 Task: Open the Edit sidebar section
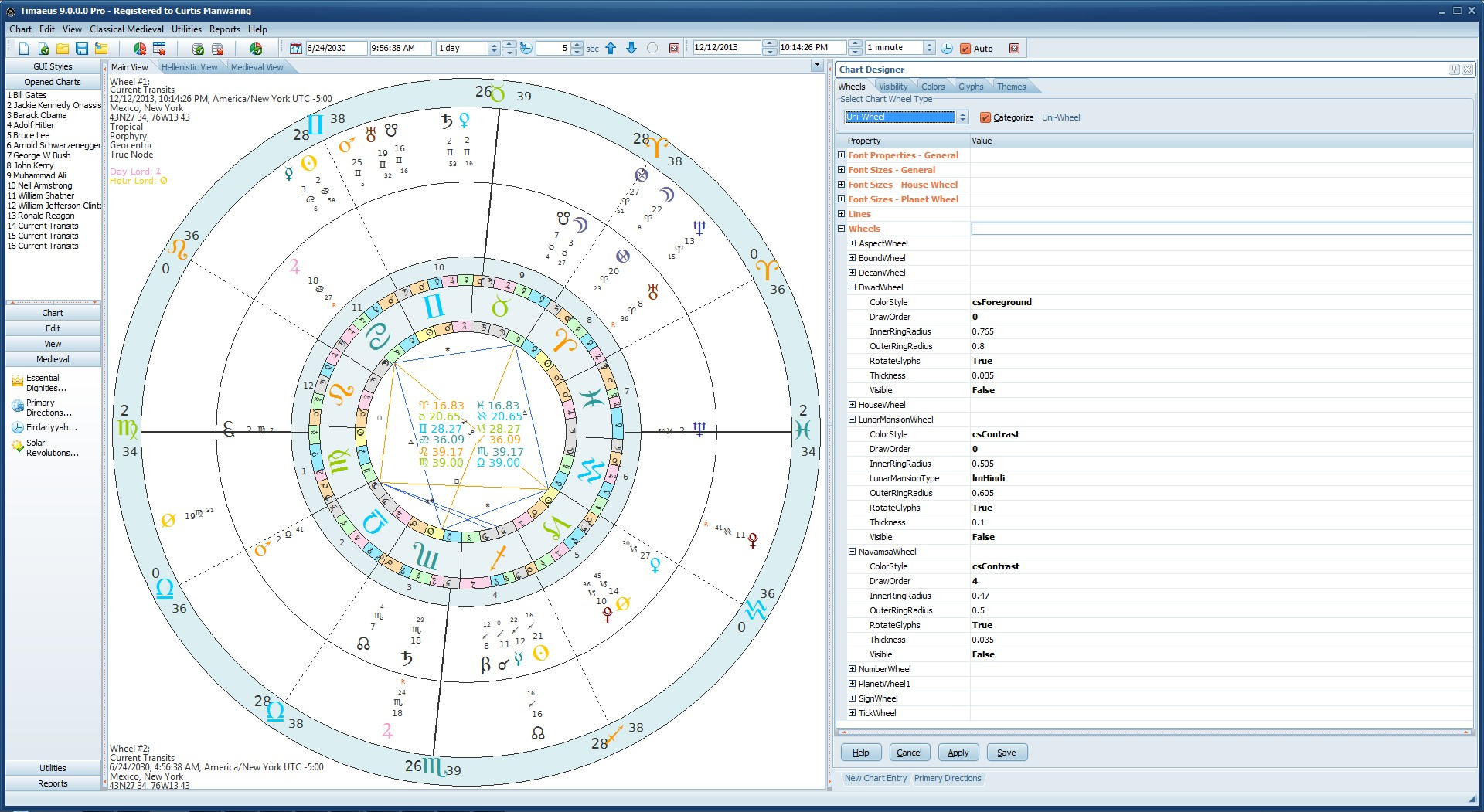[x=53, y=328]
